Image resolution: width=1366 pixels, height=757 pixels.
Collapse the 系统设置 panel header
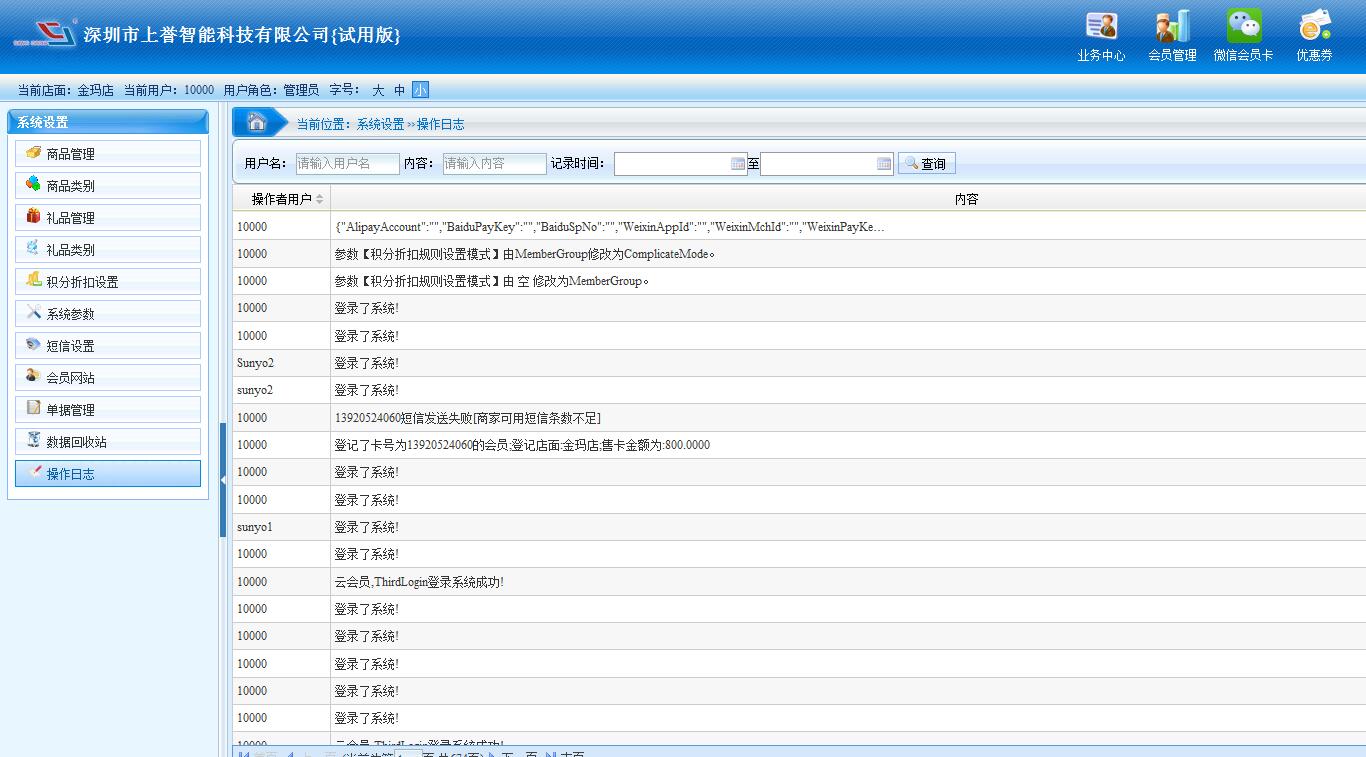point(108,122)
